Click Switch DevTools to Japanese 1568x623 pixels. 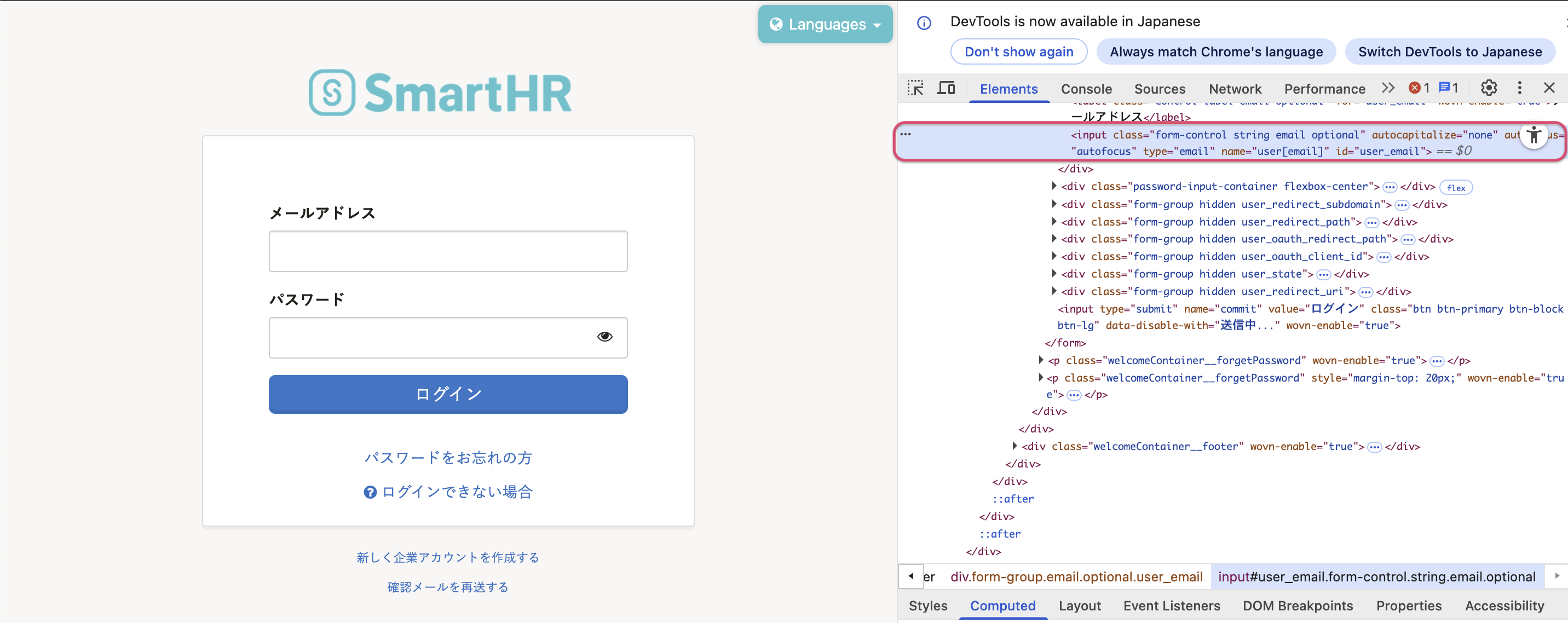click(x=1449, y=51)
